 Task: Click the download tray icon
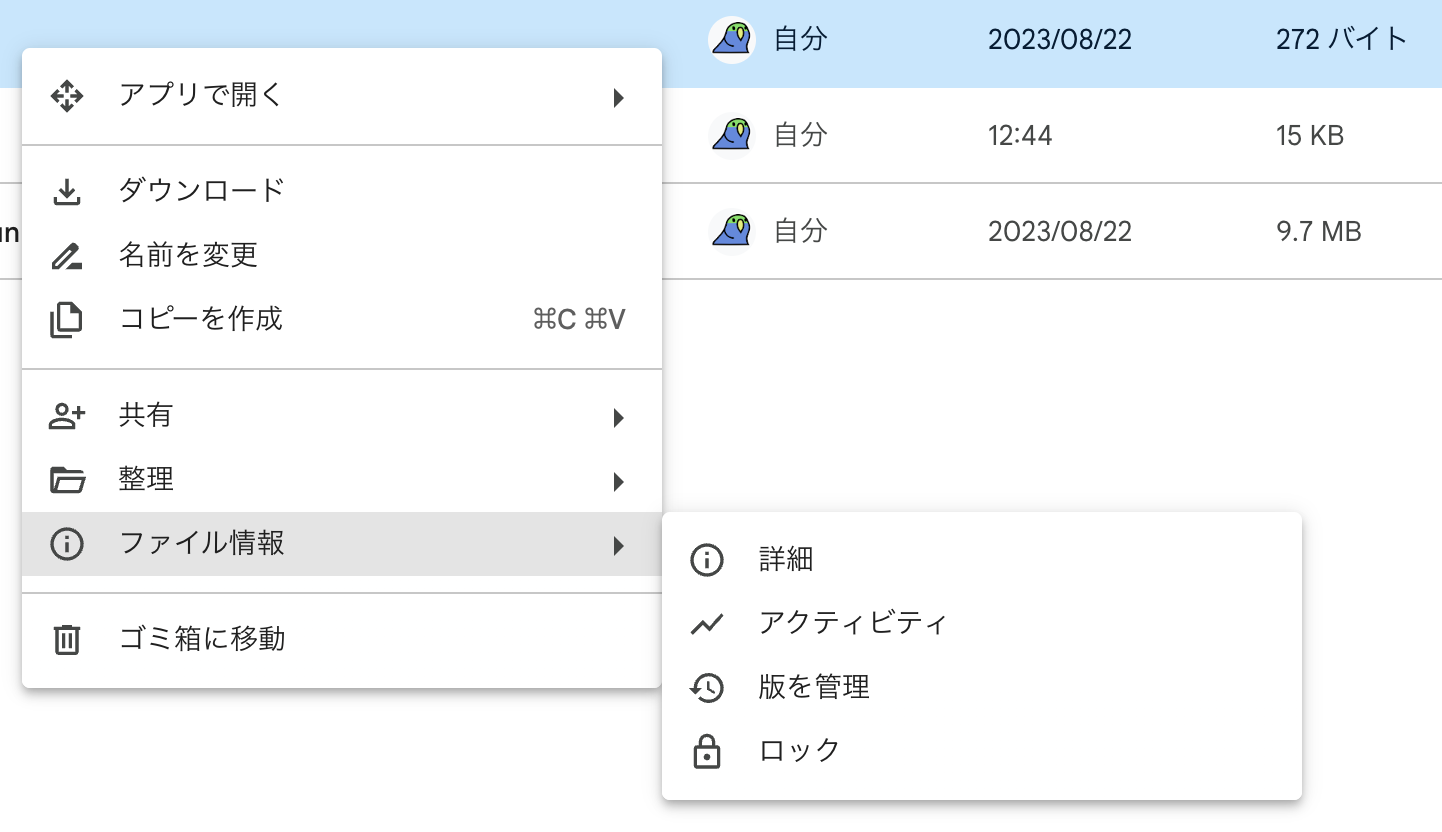(x=66, y=191)
